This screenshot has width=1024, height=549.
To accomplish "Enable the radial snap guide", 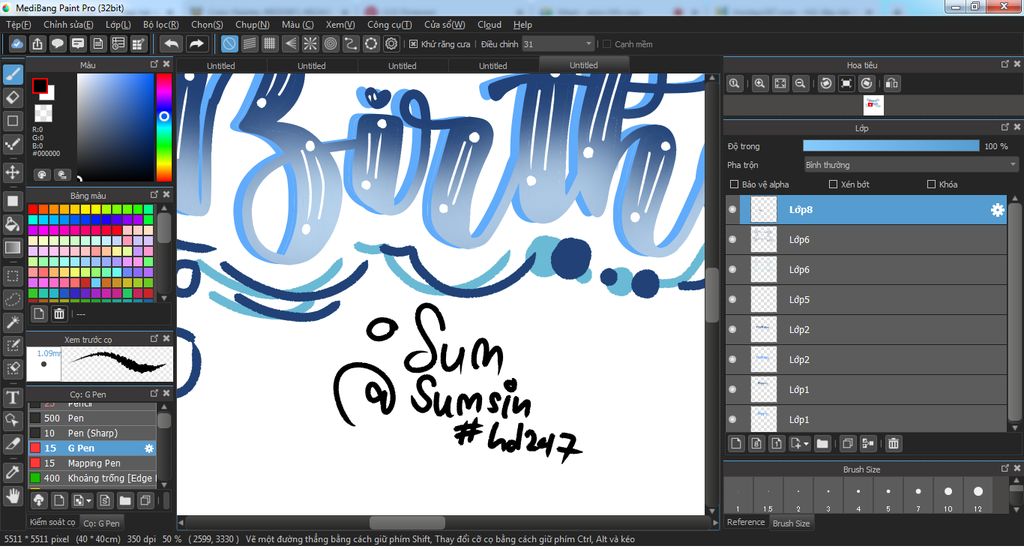I will click(x=310, y=44).
